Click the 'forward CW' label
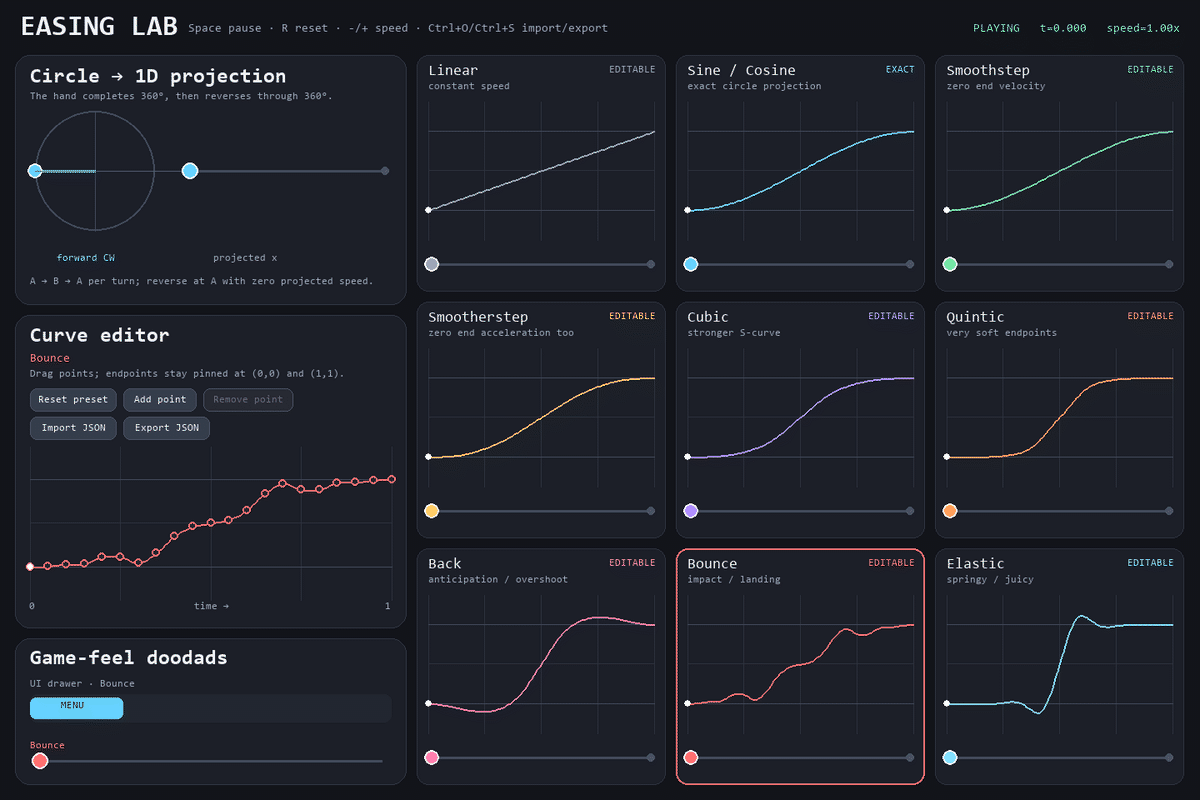This screenshot has width=1200, height=800. [x=86, y=258]
